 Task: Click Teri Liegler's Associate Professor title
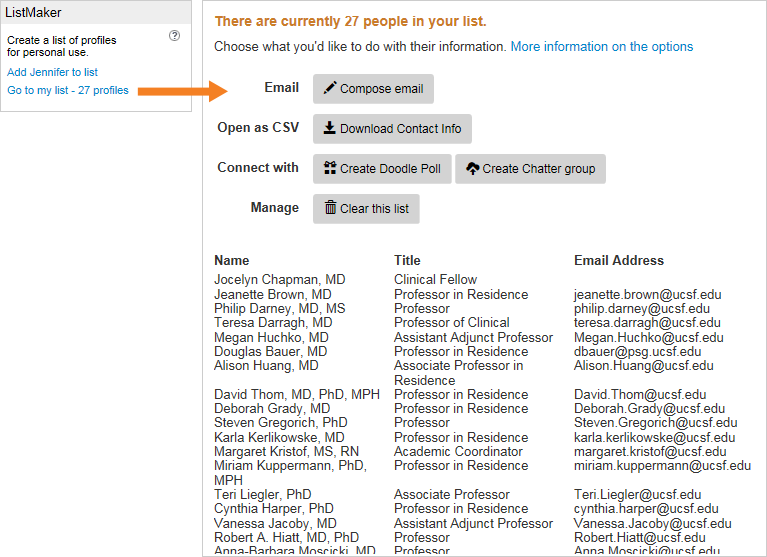point(452,494)
